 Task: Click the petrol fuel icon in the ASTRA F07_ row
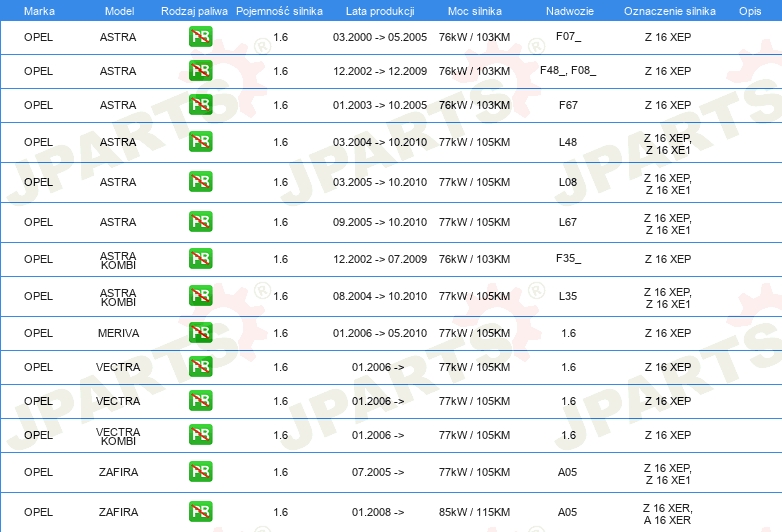(200, 37)
